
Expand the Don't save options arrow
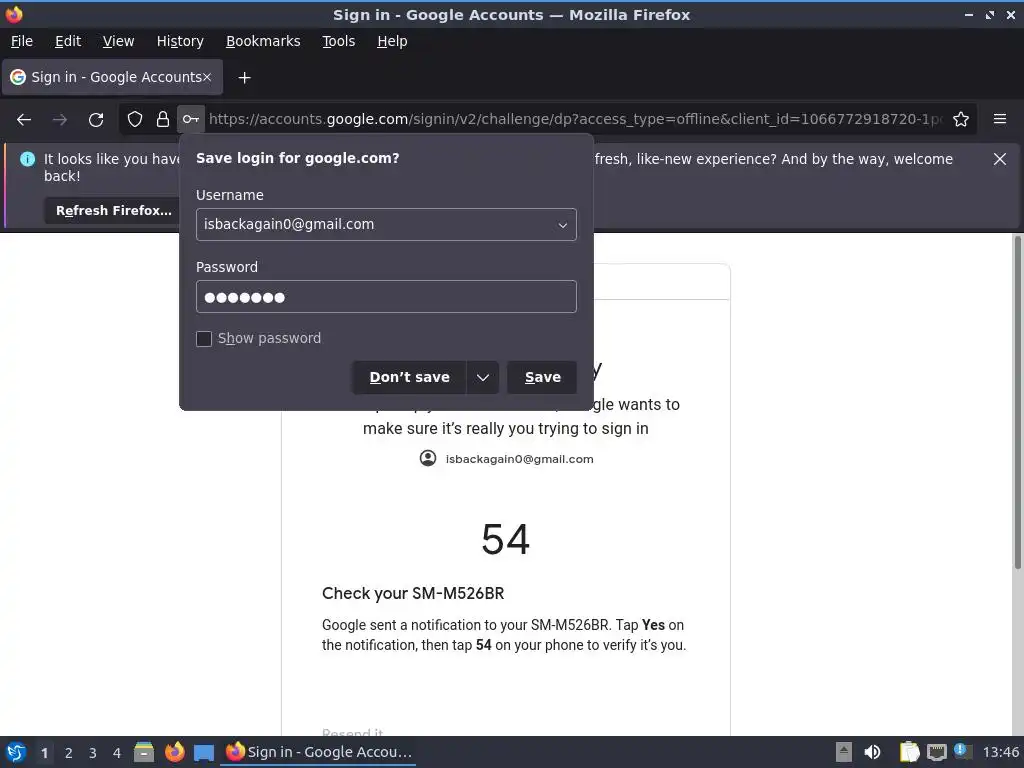[x=483, y=377]
